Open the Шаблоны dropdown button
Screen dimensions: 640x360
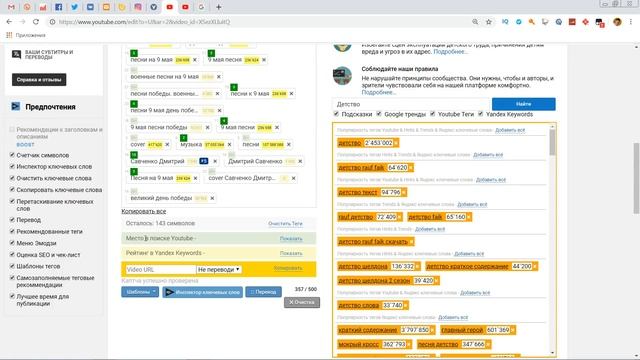coord(140,292)
